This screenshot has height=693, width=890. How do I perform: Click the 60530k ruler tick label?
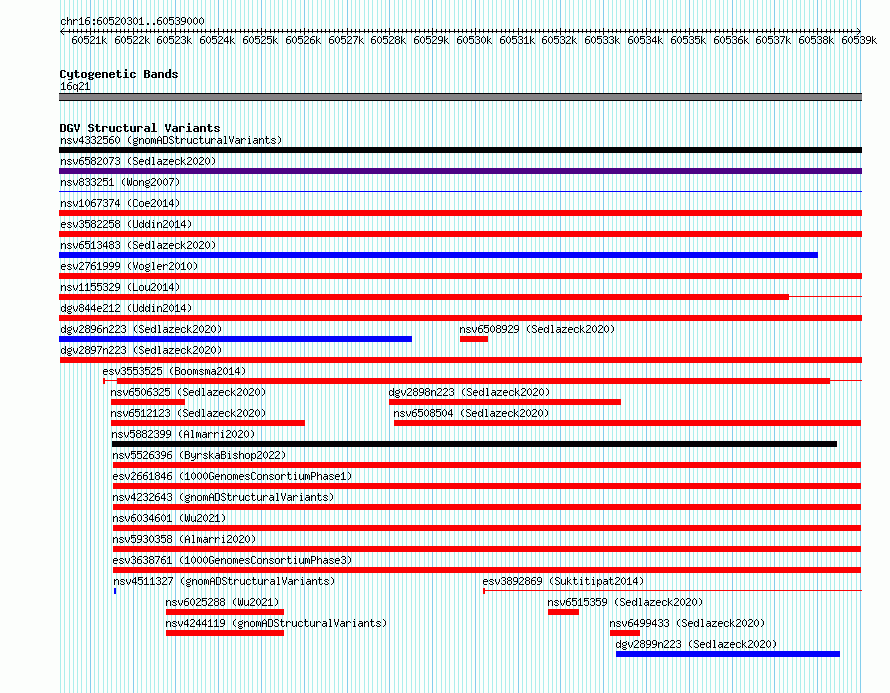474,40
